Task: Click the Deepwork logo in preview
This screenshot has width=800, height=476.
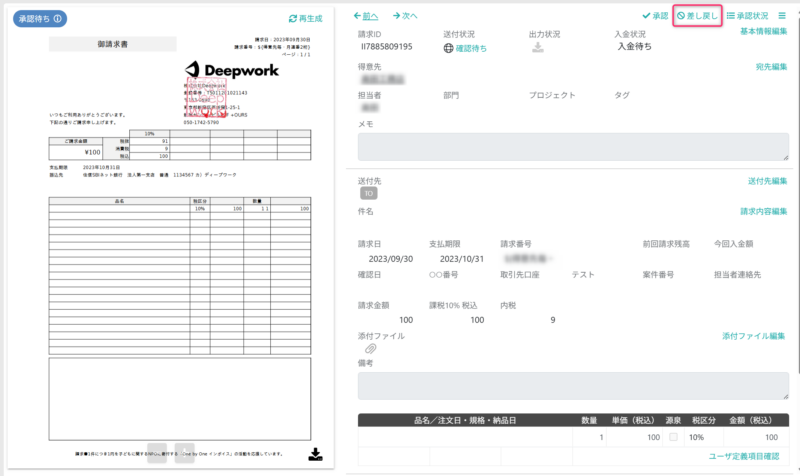Action: click(232, 70)
